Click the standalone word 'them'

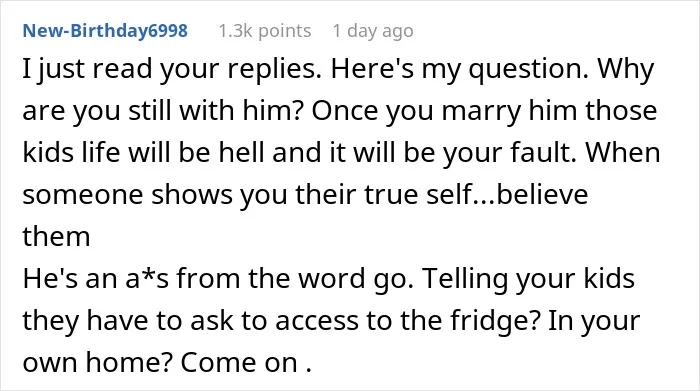point(56,237)
